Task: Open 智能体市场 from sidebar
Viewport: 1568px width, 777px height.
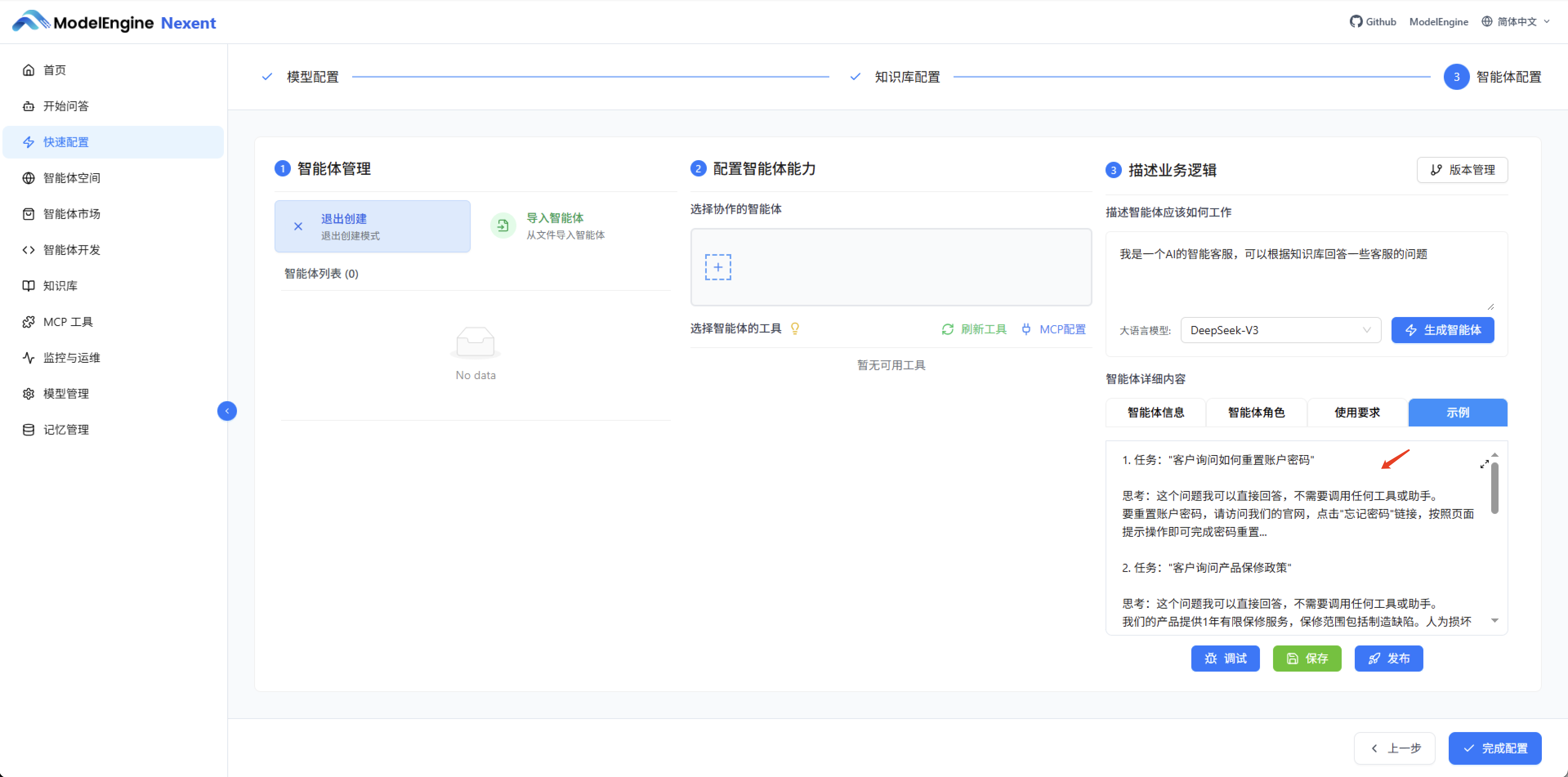Action: [x=72, y=214]
